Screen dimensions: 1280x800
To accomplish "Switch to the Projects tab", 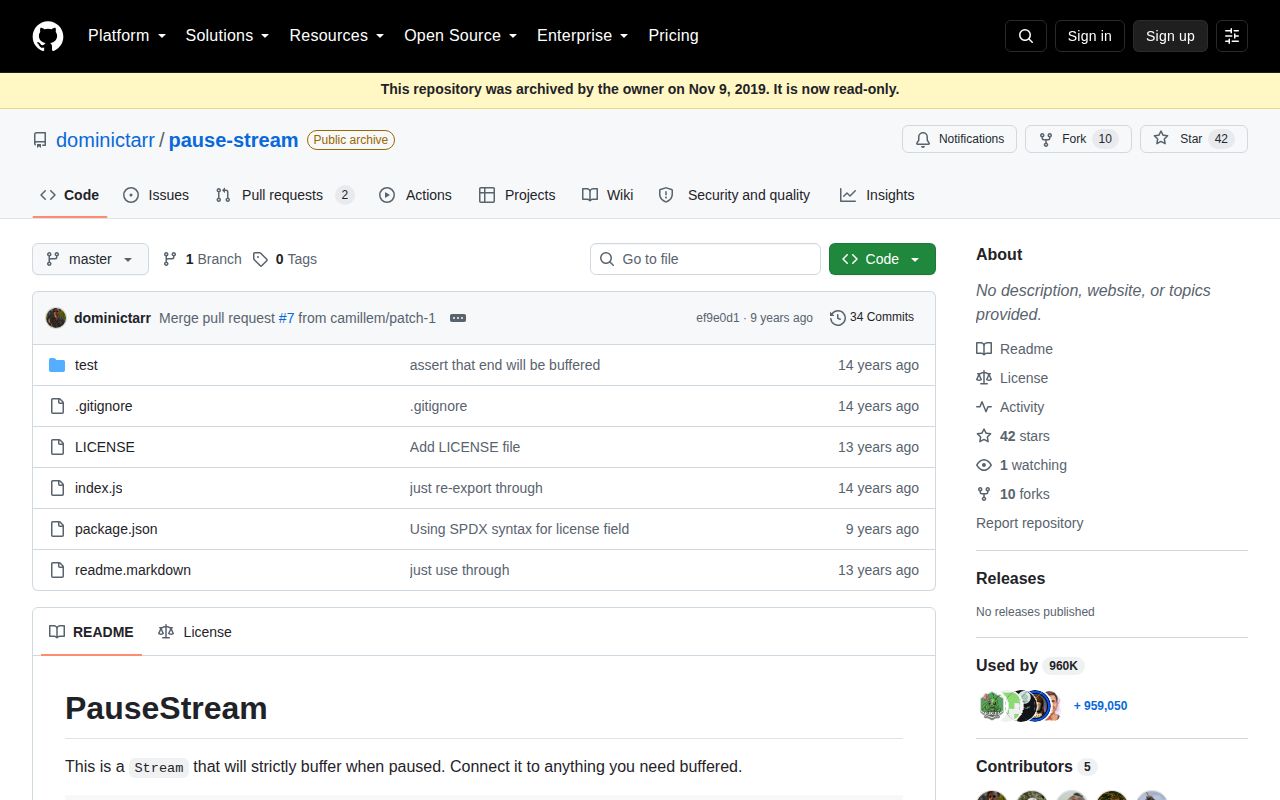I will coord(517,195).
